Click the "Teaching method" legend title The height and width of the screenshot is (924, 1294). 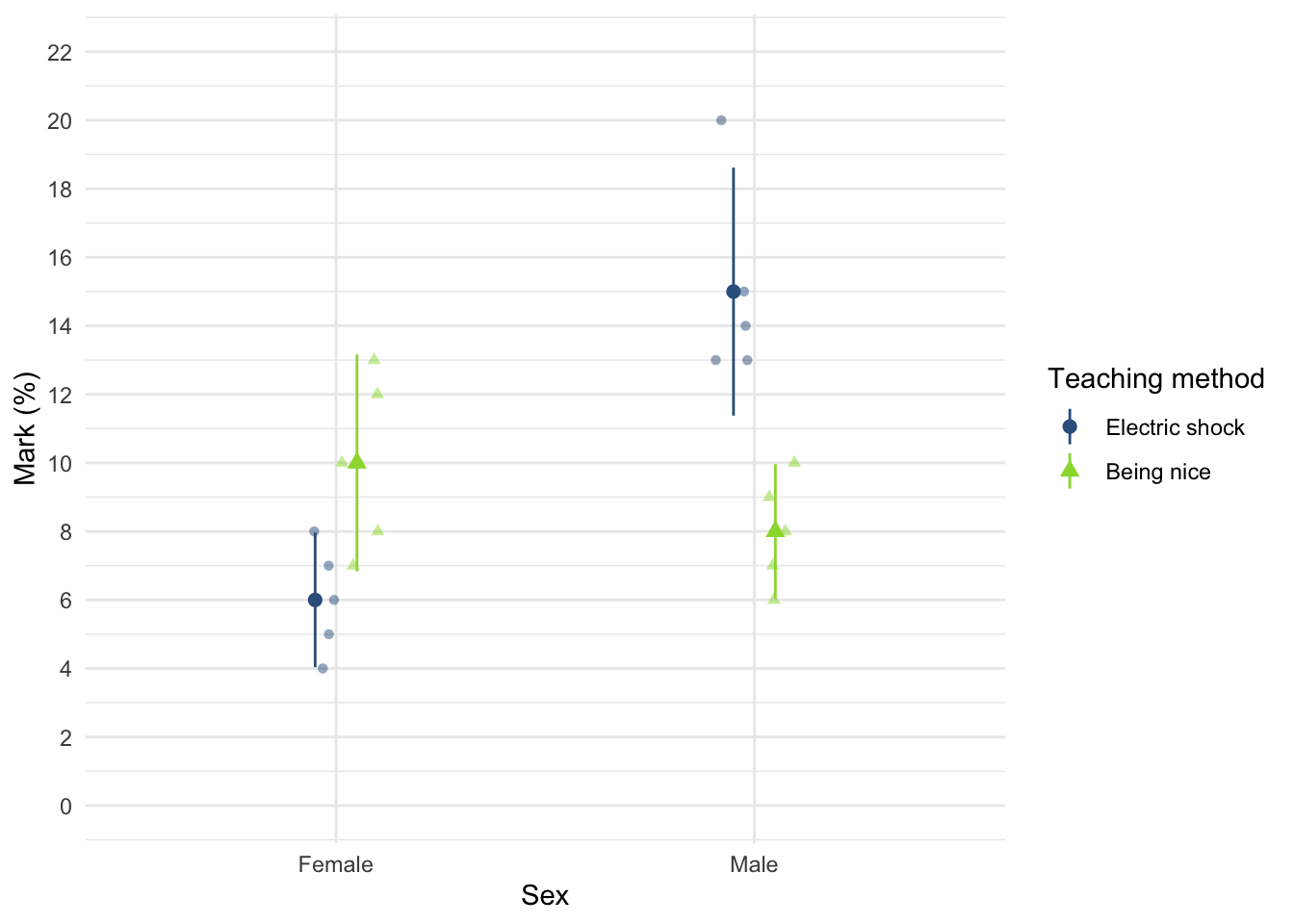coord(1155,378)
